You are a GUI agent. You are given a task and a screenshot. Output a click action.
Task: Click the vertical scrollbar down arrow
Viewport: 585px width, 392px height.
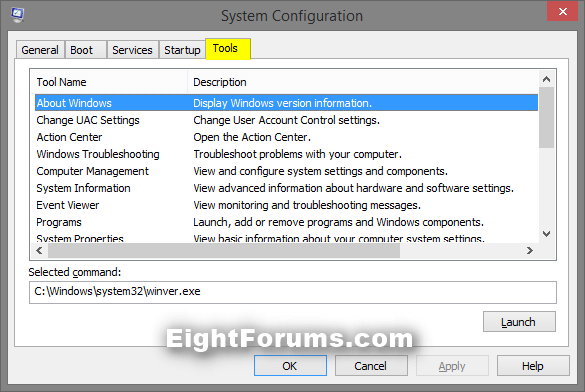[x=547, y=234]
